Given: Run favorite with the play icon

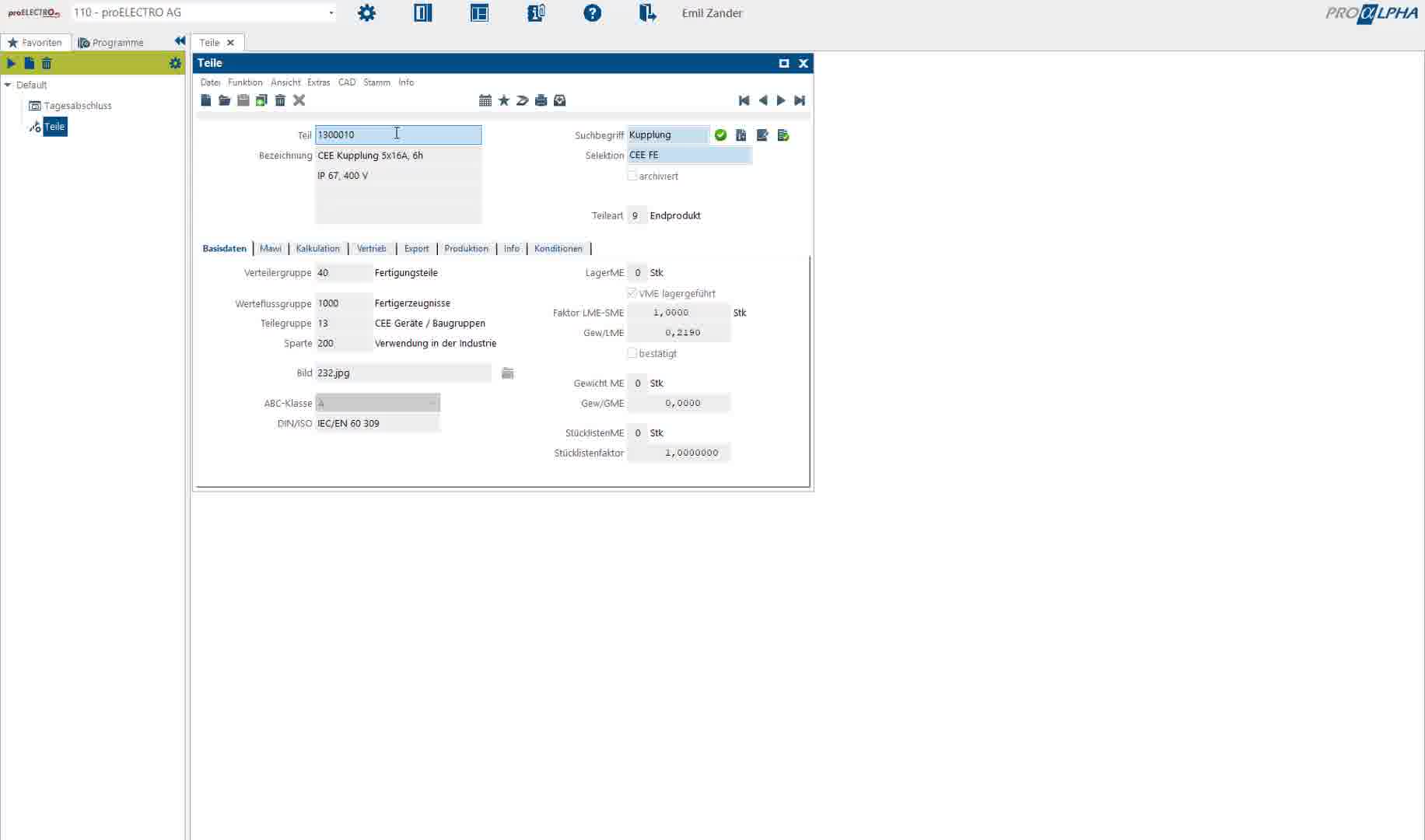Looking at the screenshot, I should point(12,63).
